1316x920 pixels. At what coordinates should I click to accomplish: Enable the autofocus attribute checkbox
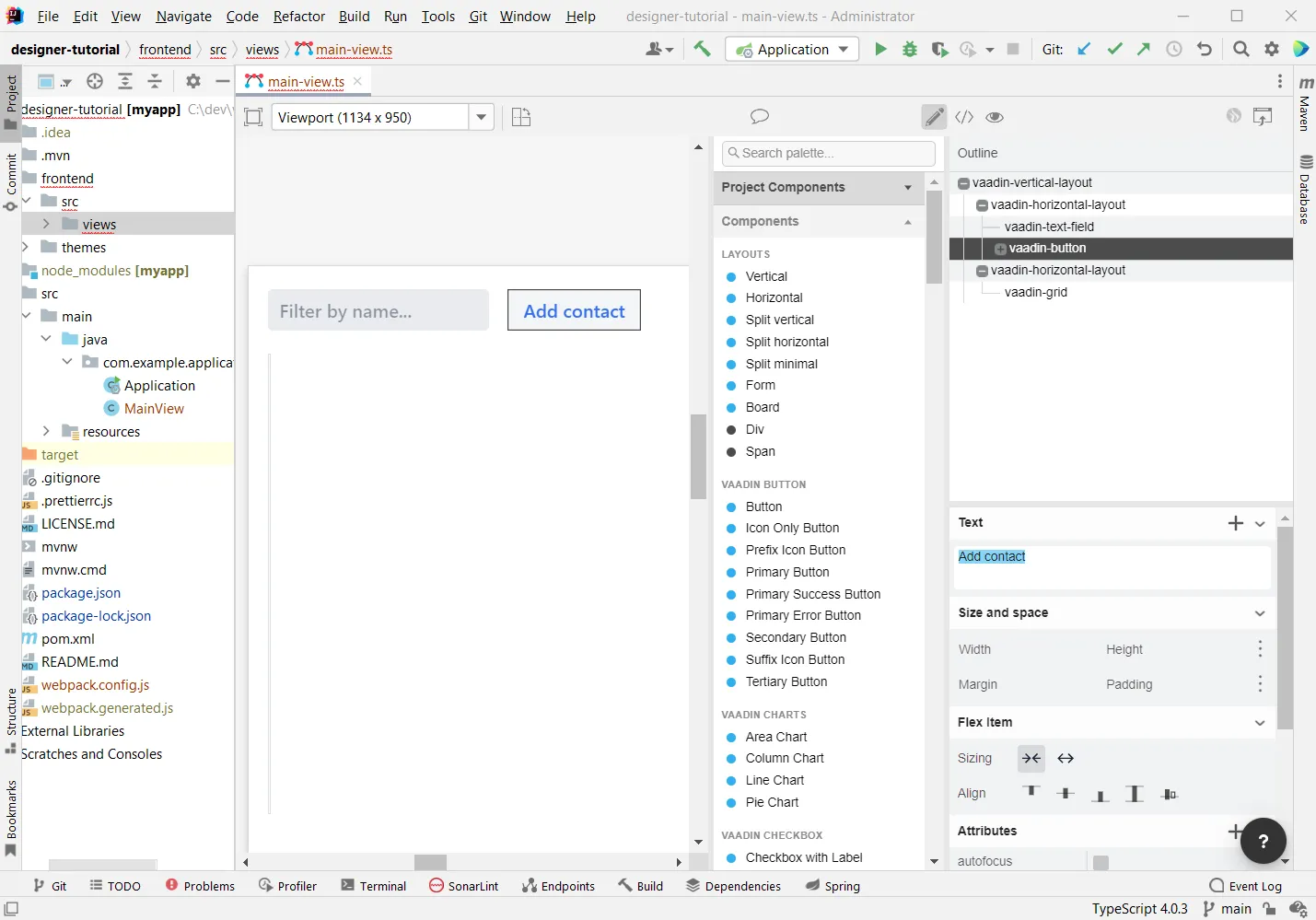1101,862
